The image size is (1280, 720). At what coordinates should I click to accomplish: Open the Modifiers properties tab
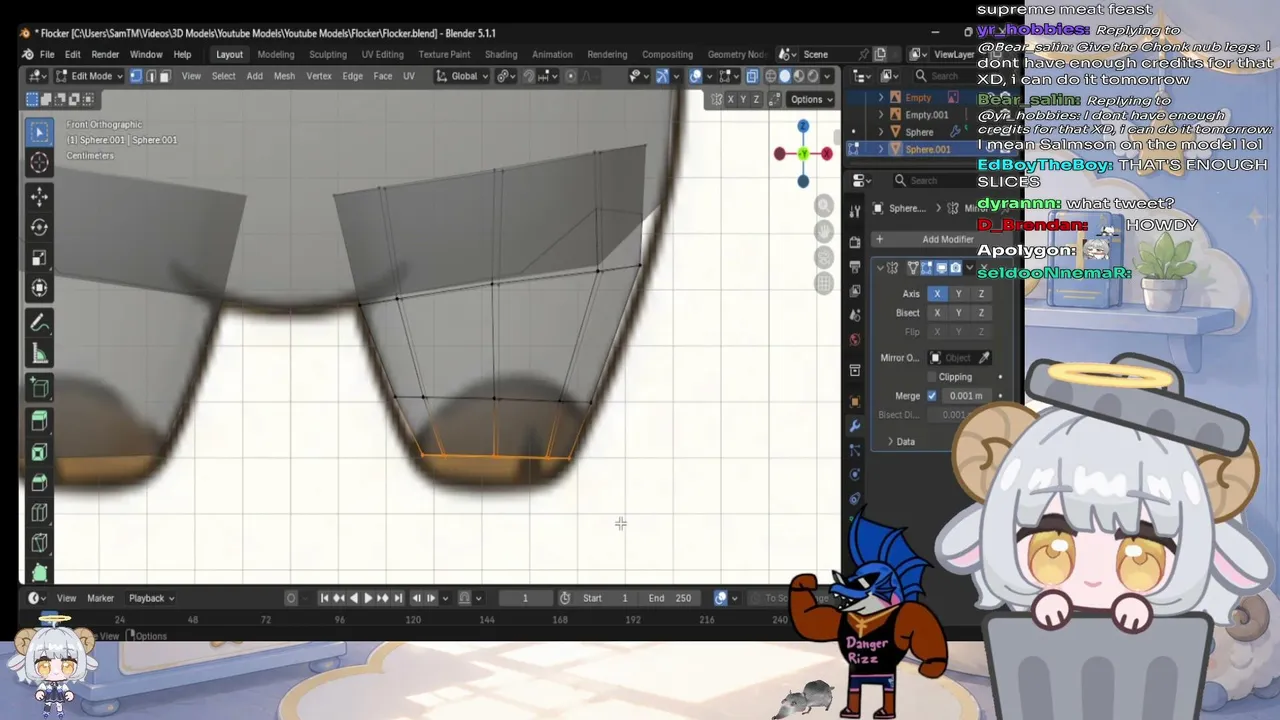(x=855, y=426)
